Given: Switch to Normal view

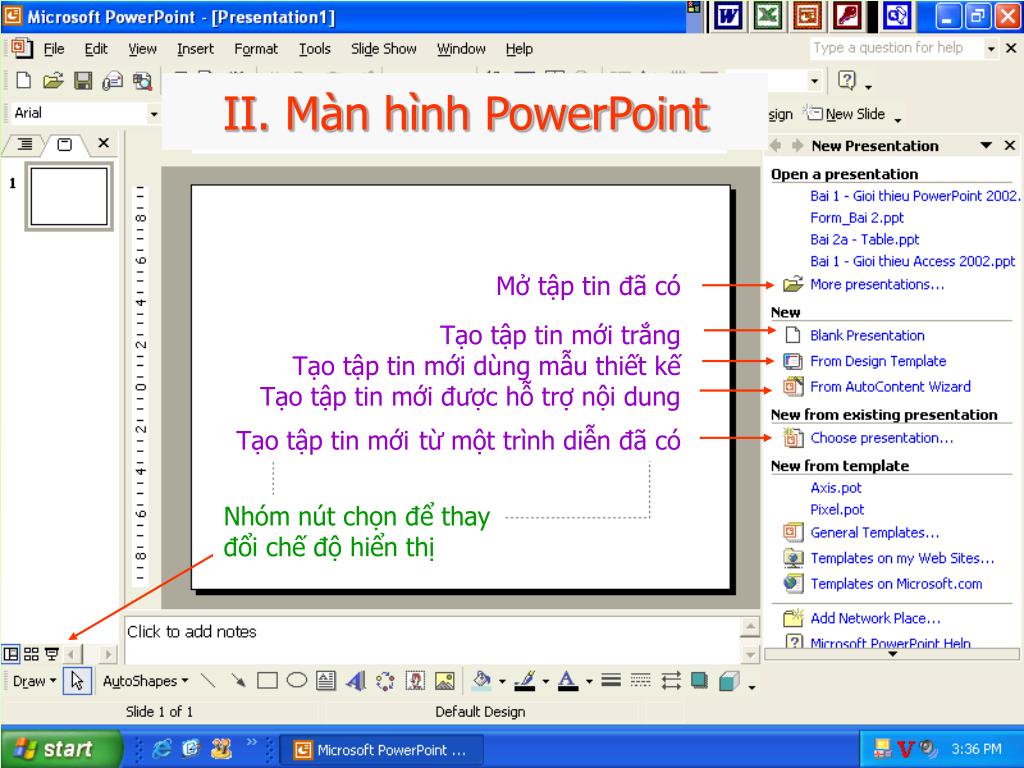Looking at the screenshot, I should click(x=10, y=654).
